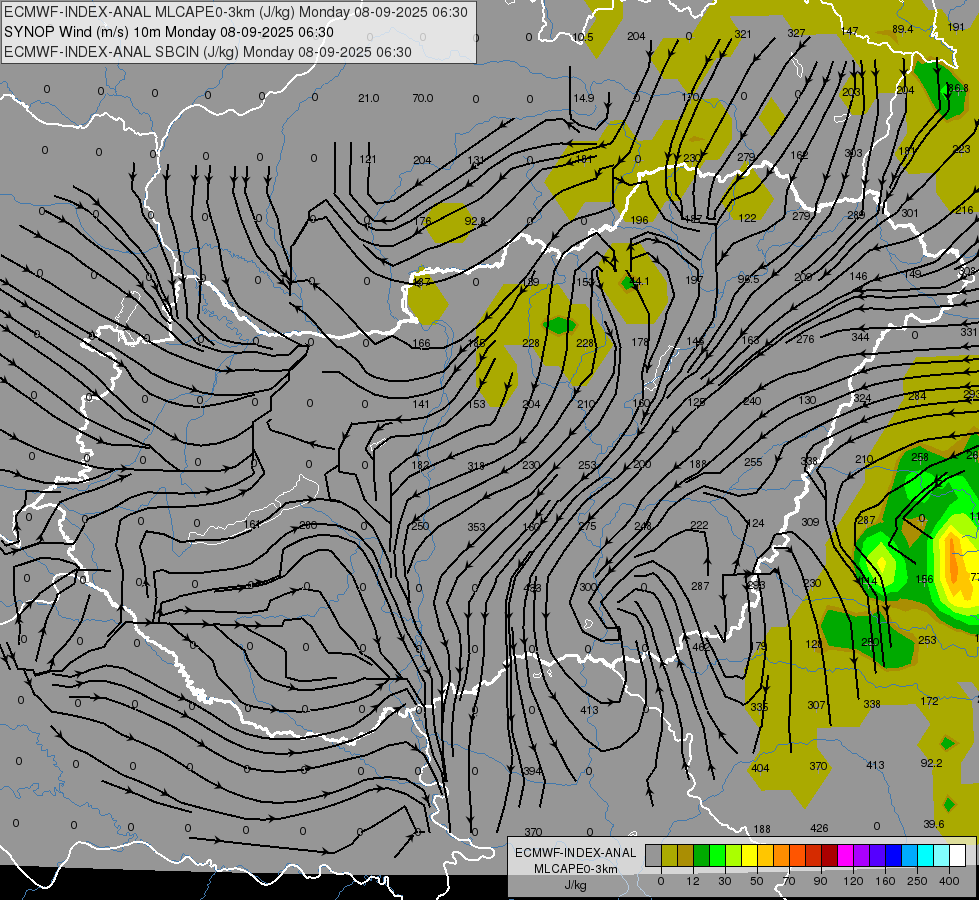
Task: Click the pure yellow legend swatch
Action: [749, 855]
